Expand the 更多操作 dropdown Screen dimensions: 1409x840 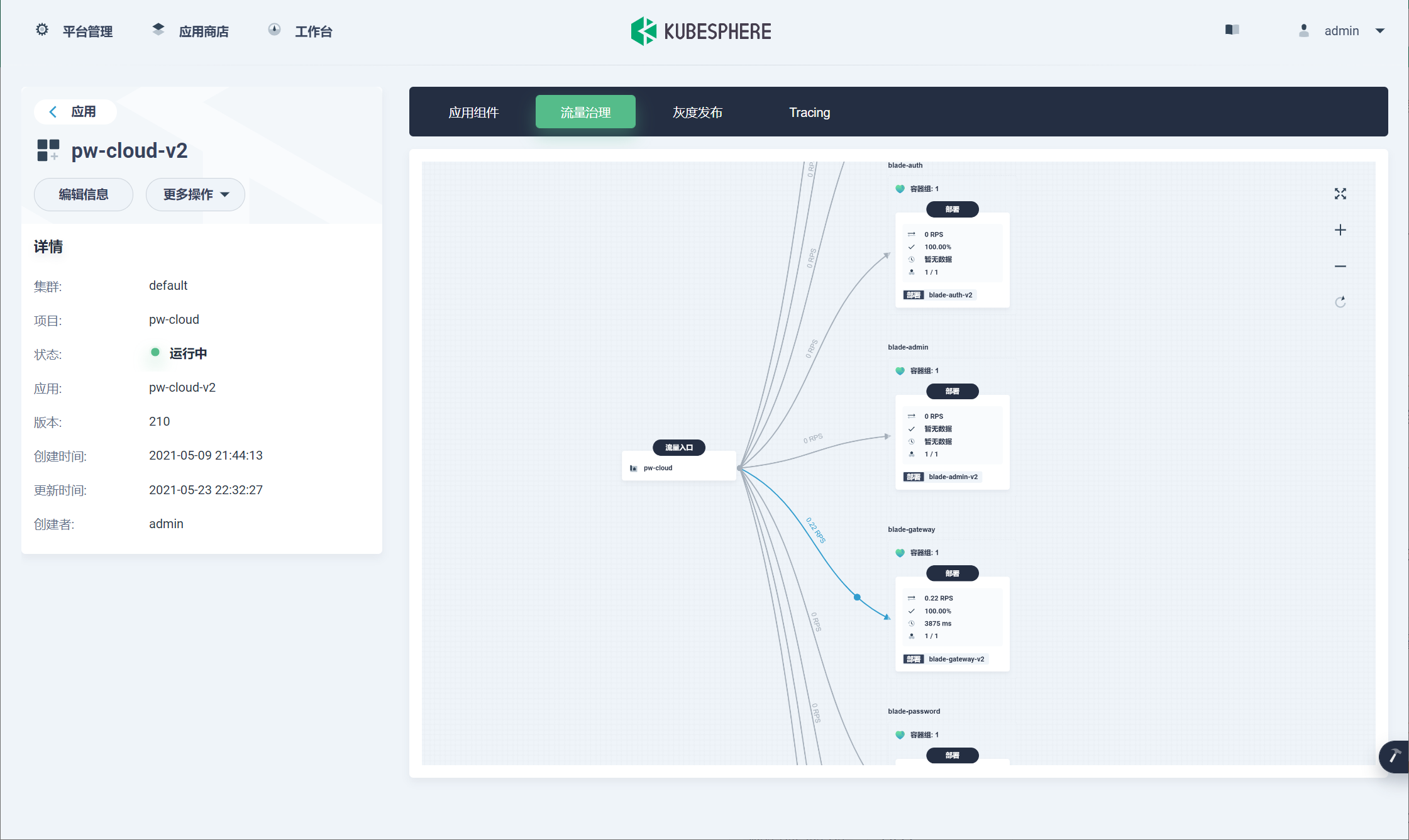point(196,195)
